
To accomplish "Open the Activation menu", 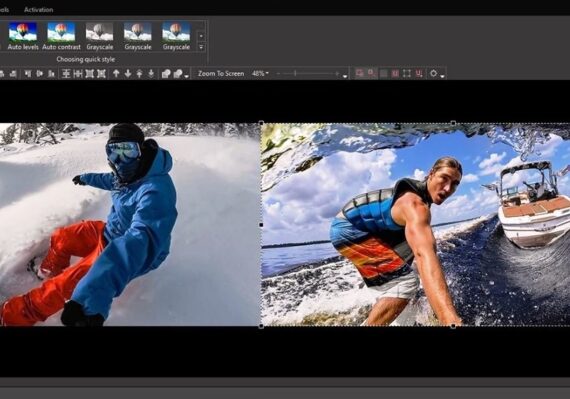I will 39,10.
